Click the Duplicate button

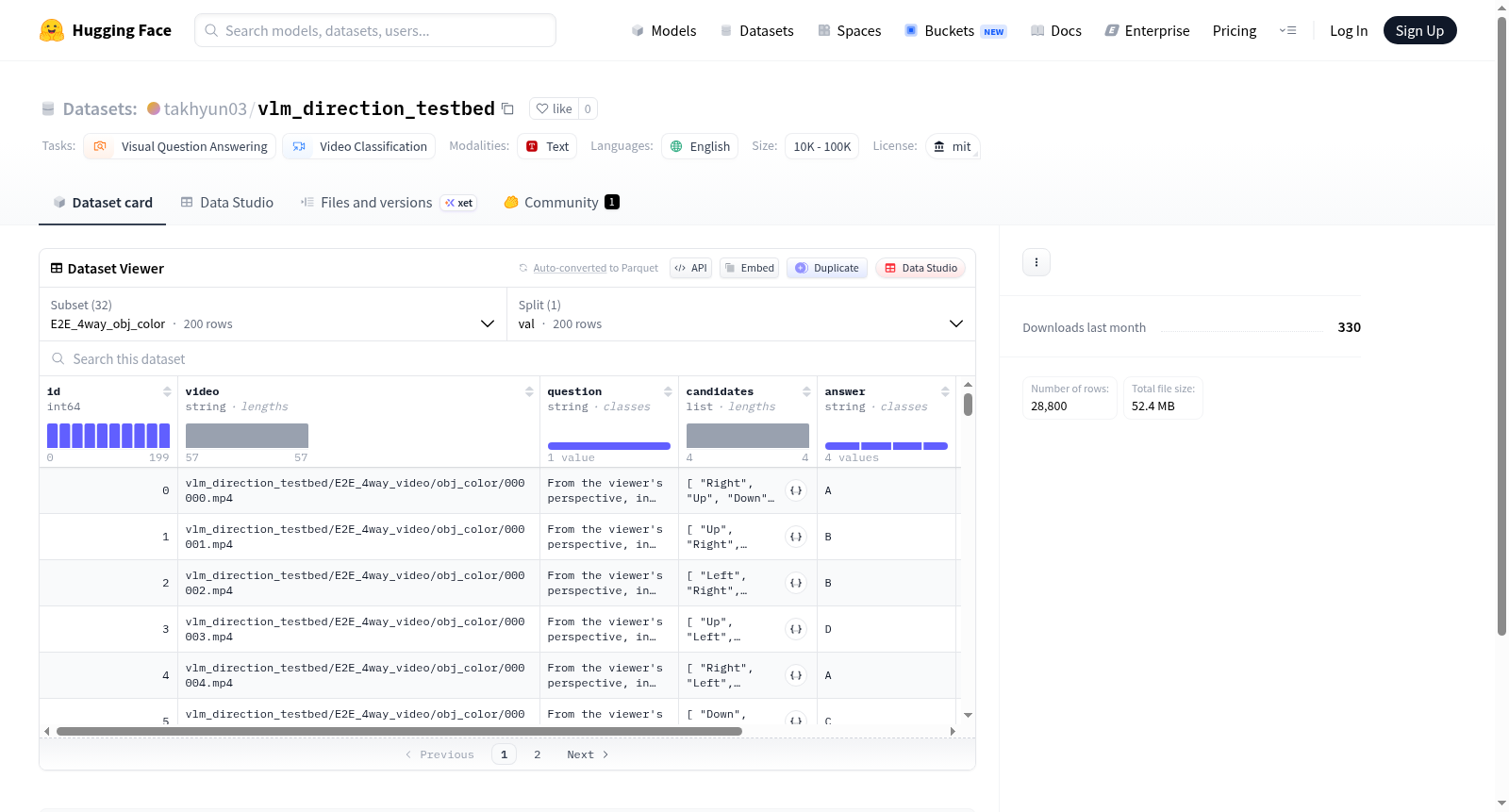pos(827,268)
